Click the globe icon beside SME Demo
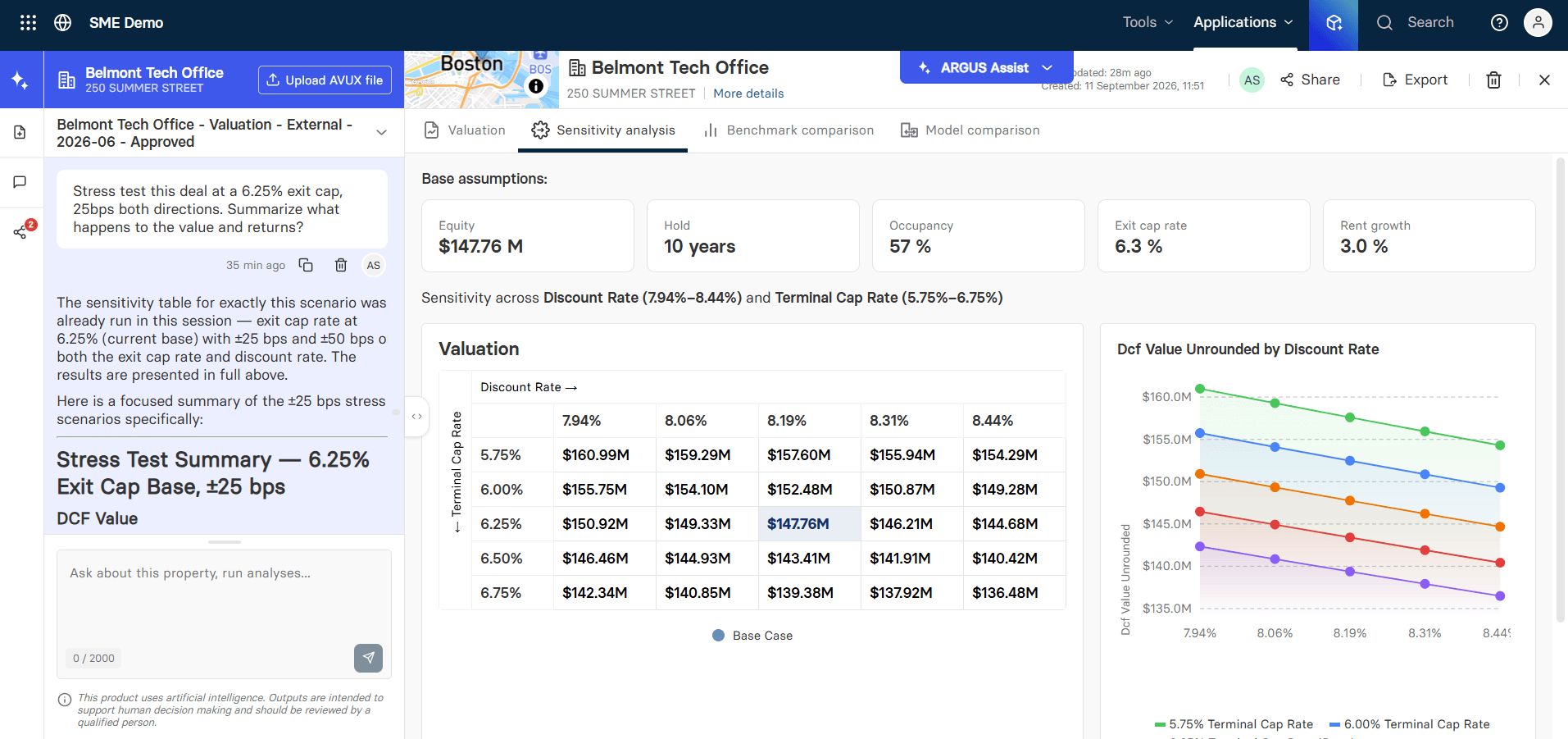 click(62, 23)
